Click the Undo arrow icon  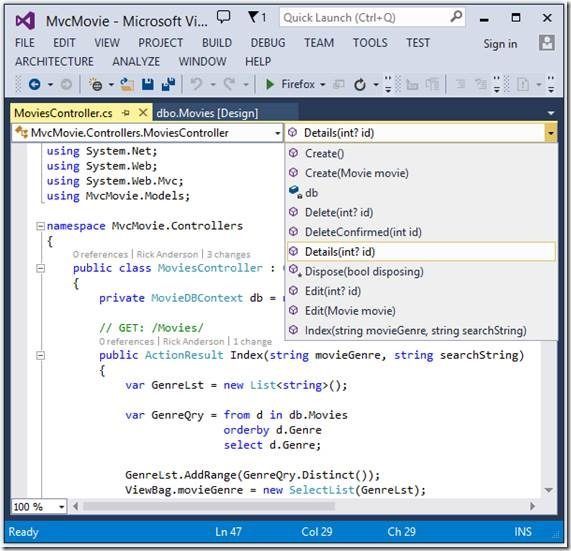pyautogui.click(x=196, y=84)
